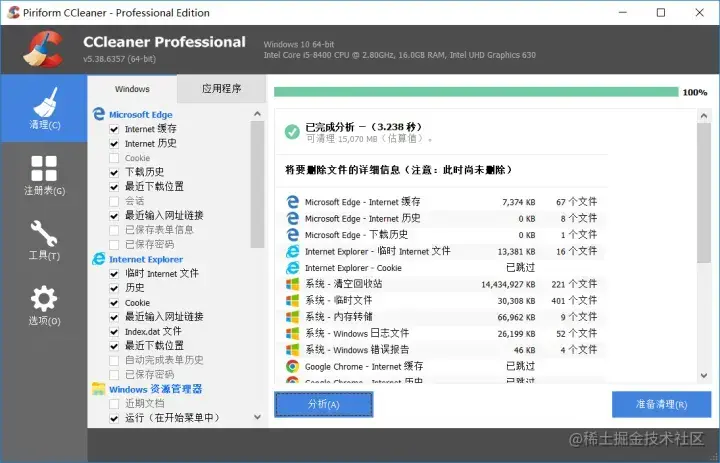The height and width of the screenshot is (463, 720).
Task: Select row Internet Explorer - Cookie
Action: click(441, 268)
